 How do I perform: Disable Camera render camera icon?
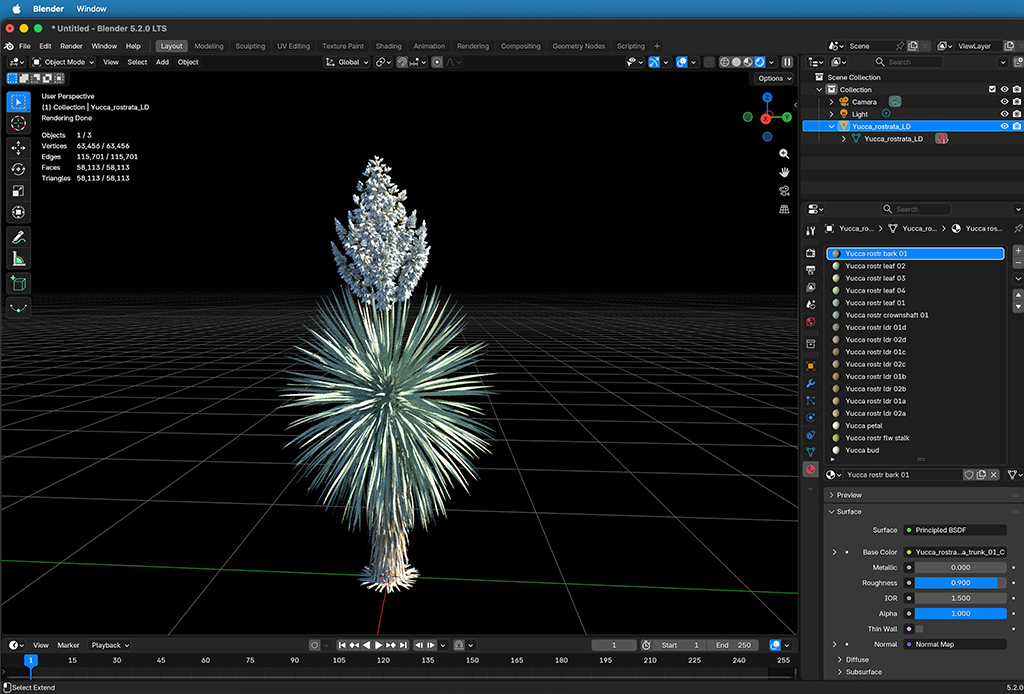[1017, 102]
